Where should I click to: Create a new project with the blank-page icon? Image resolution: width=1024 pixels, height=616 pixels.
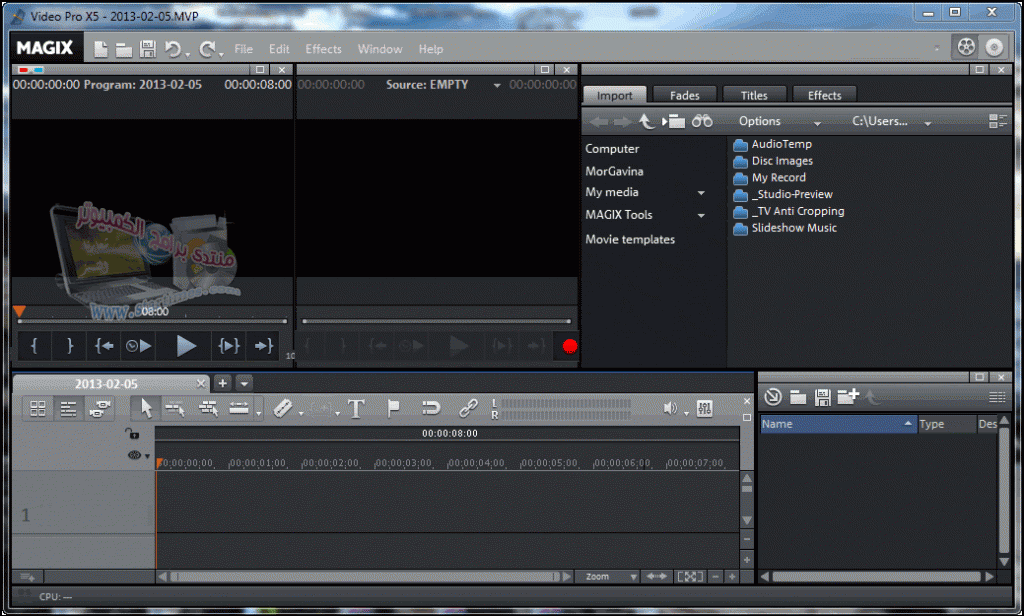point(101,49)
